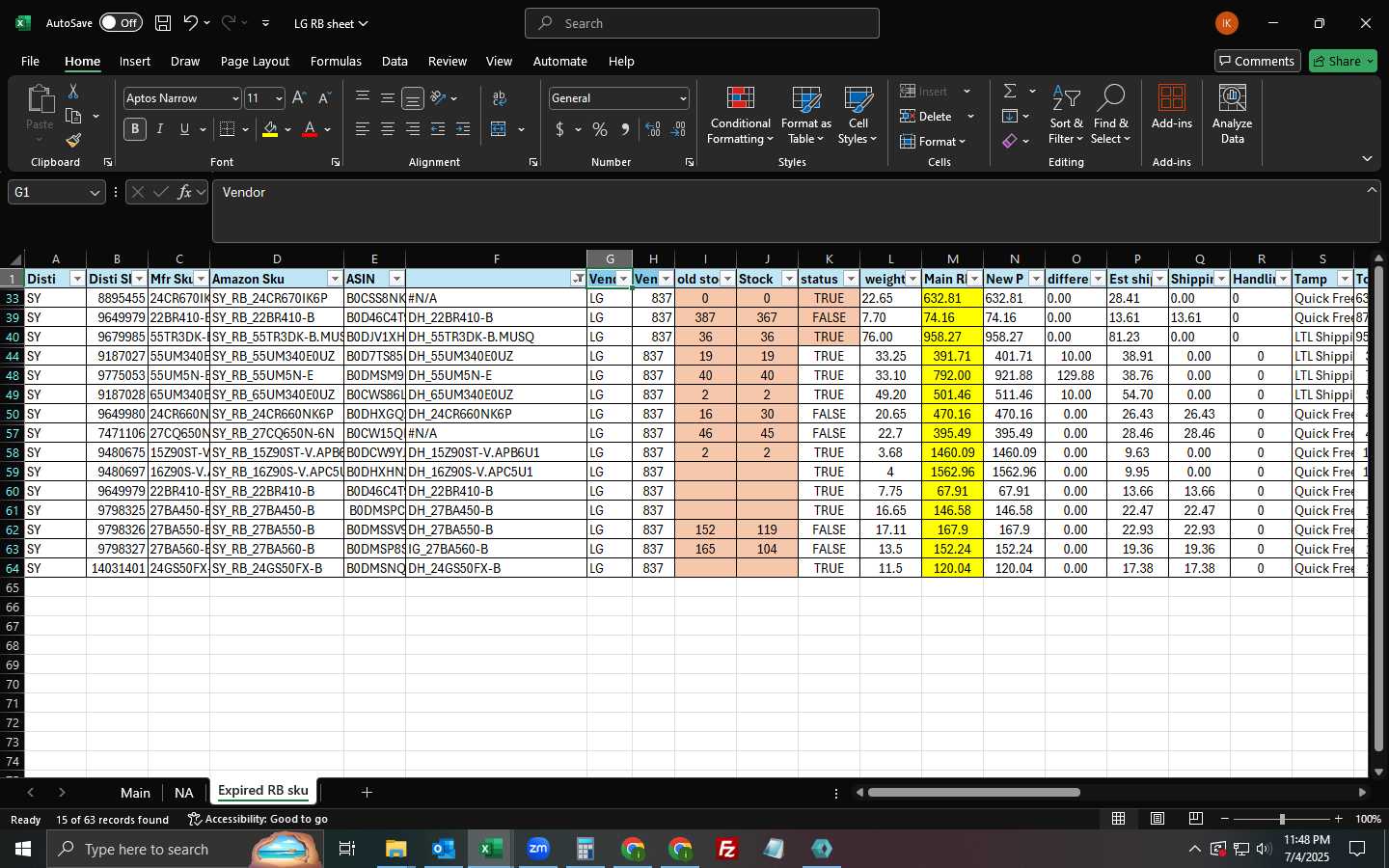1389x868 pixels.
Task: Click the Increase Decimal icon
Action: [x=653, y=129]
